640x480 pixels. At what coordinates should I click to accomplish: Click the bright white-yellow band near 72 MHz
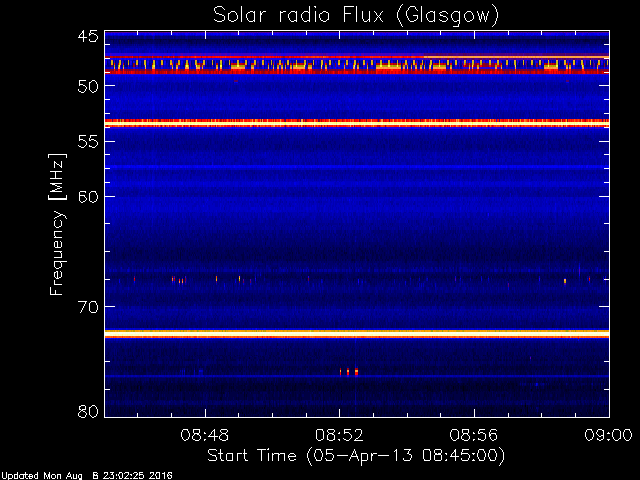pyautogui.click(x=357, y=334)
